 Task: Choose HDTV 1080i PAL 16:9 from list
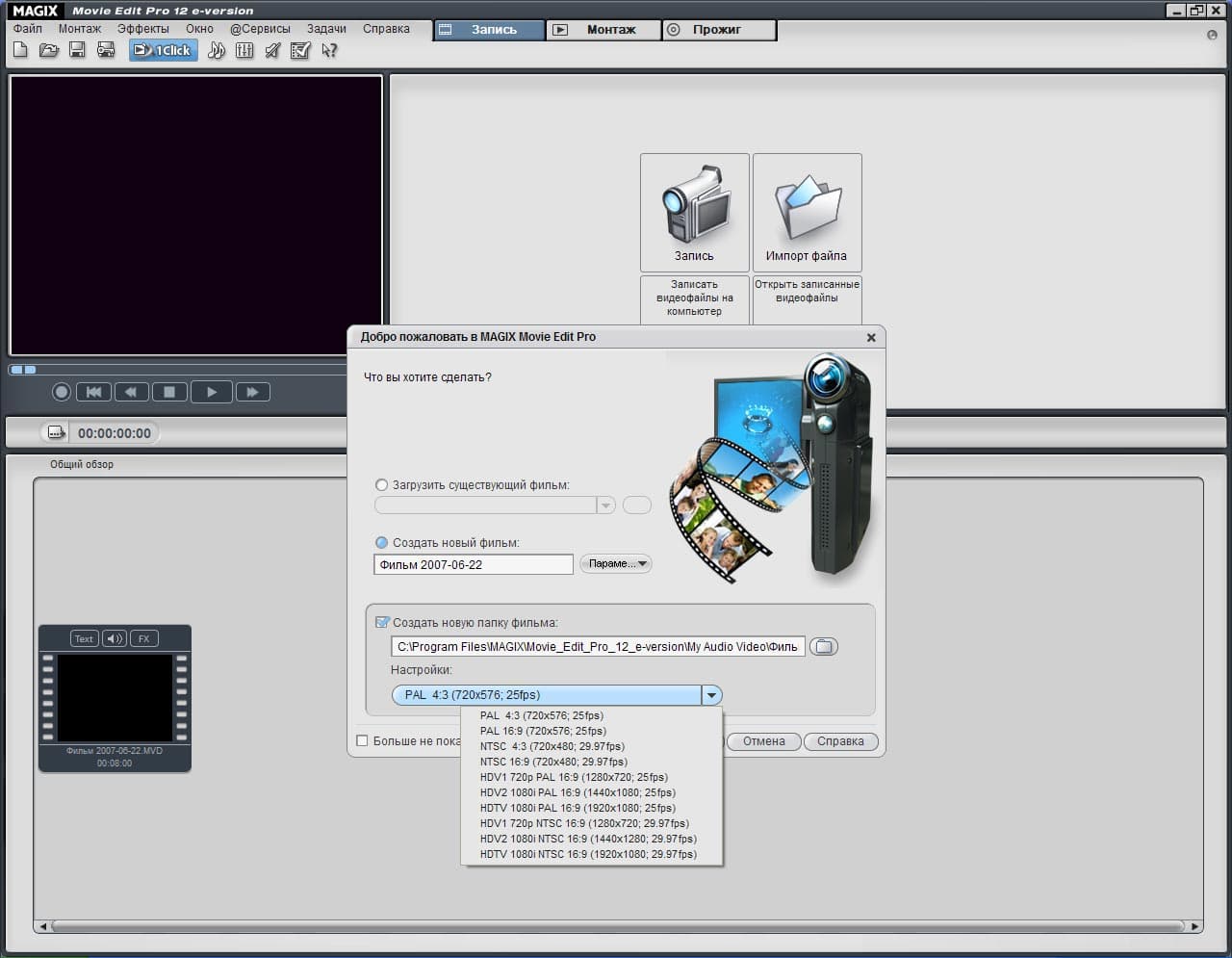(577, 808)
